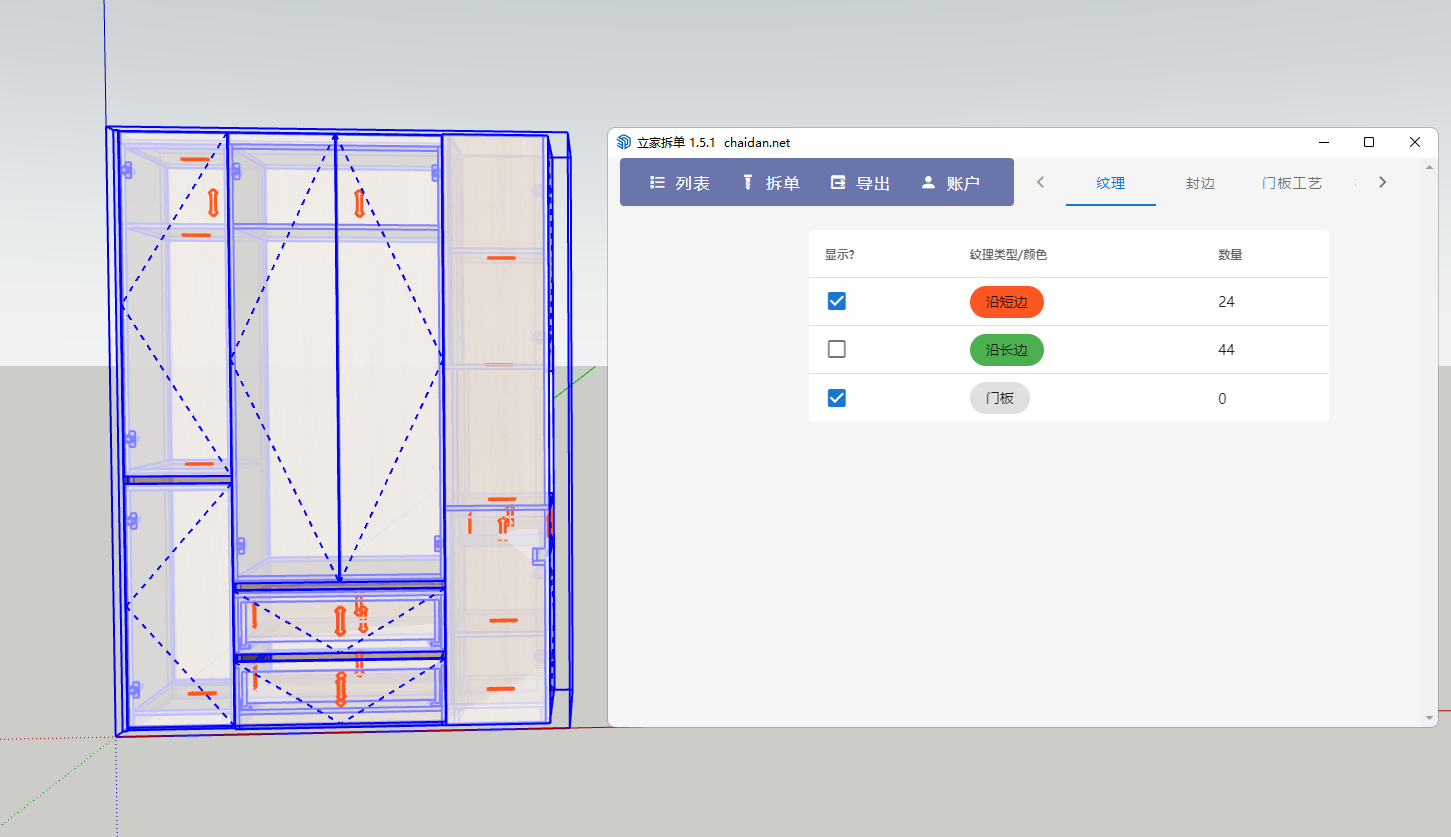Click the green 沿长边 color chip
The height and width of the screenshot is (837, 1451).
pos(1006,349)
